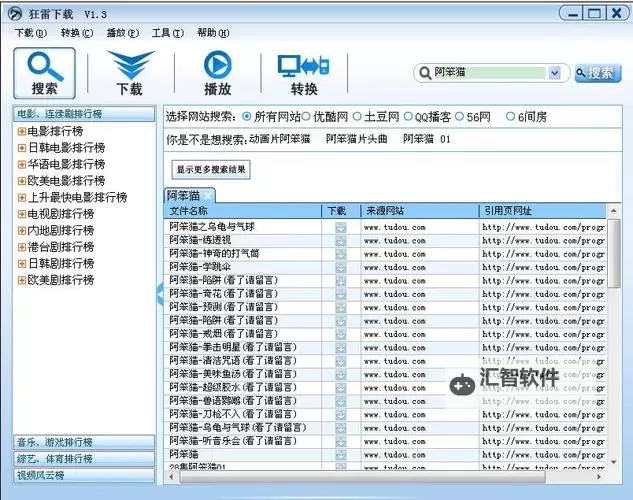Search the suggestion 动画片阿笨猫
This screenshot has width=633, height=500.
279,139
